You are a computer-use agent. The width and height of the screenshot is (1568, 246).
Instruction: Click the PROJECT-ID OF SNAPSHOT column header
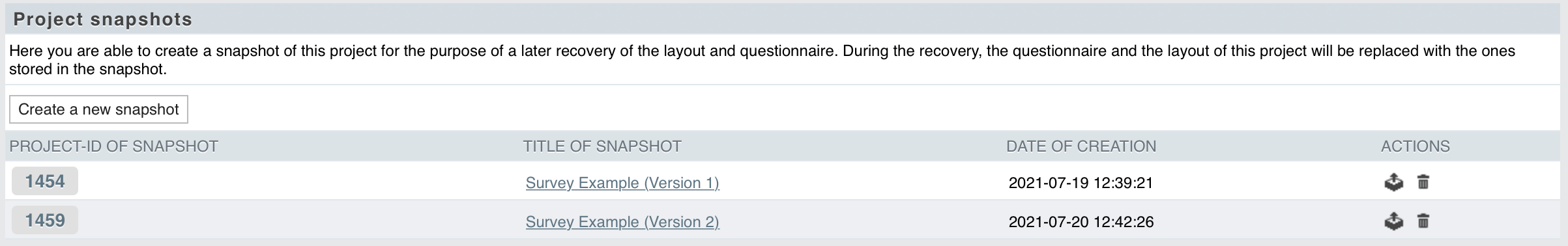tap(113, 146)
